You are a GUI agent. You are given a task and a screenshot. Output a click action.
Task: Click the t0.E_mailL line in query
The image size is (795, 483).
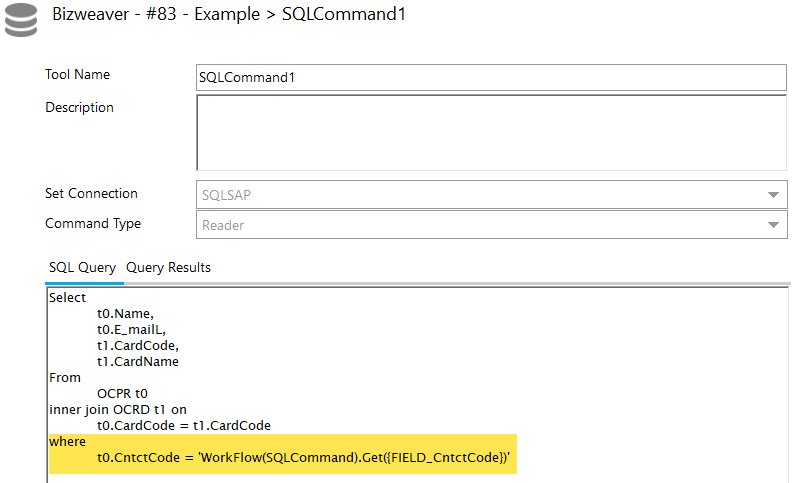point(131,330)
